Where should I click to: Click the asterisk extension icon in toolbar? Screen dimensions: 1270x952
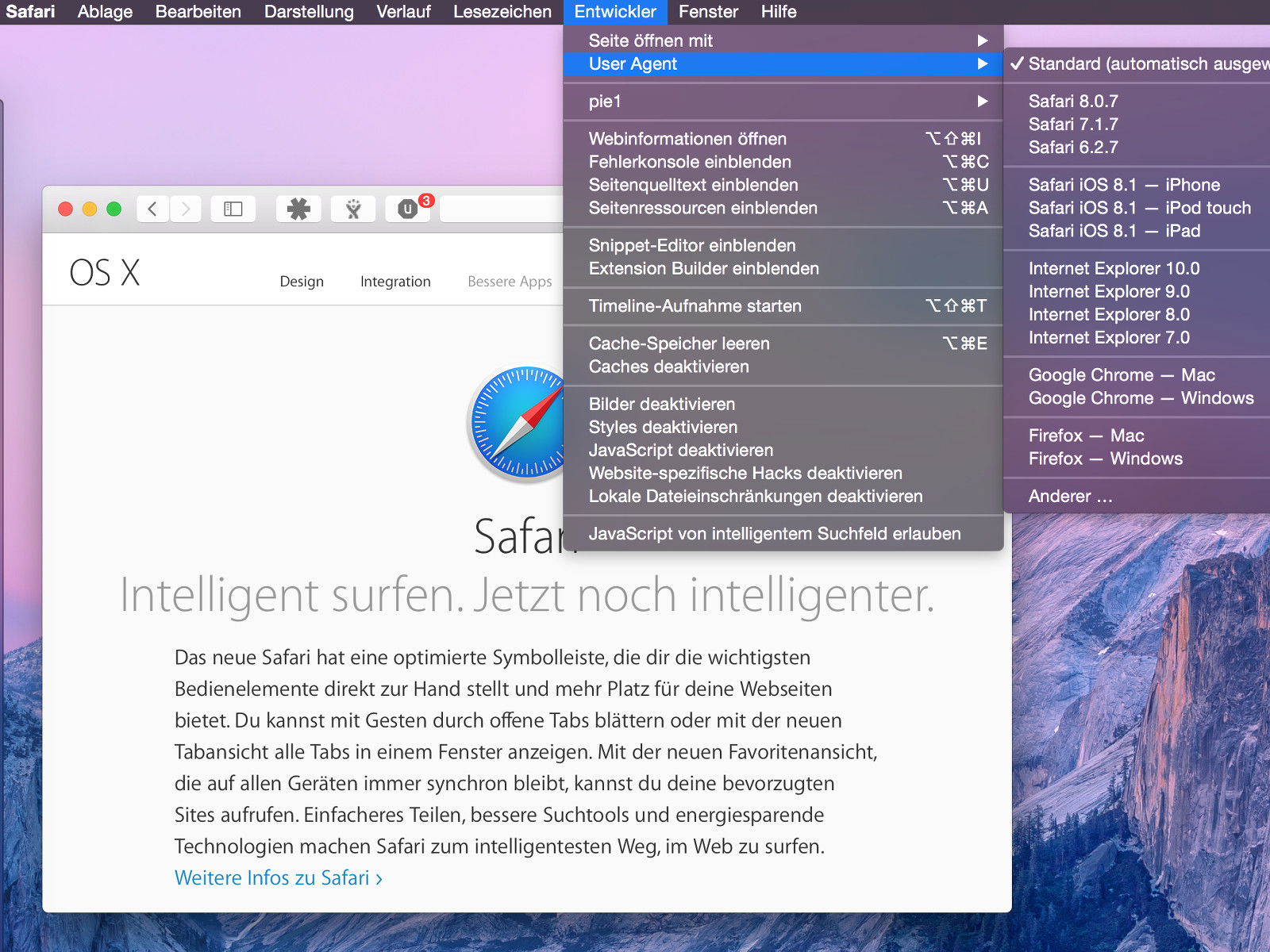click(298, 209)
